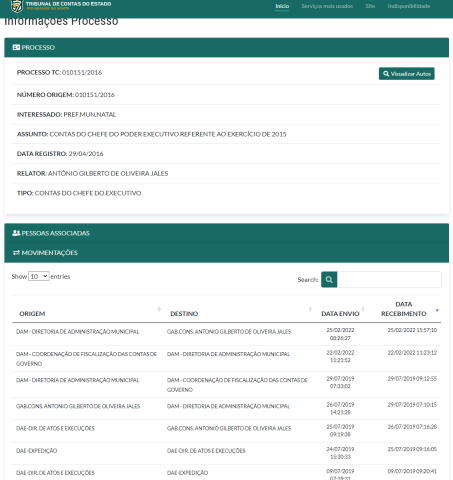Image resolution: width=453 pixels, height=480 pixels.
Task: Click the NÚMERO ORIGEM value
Action: click(95, 95)
